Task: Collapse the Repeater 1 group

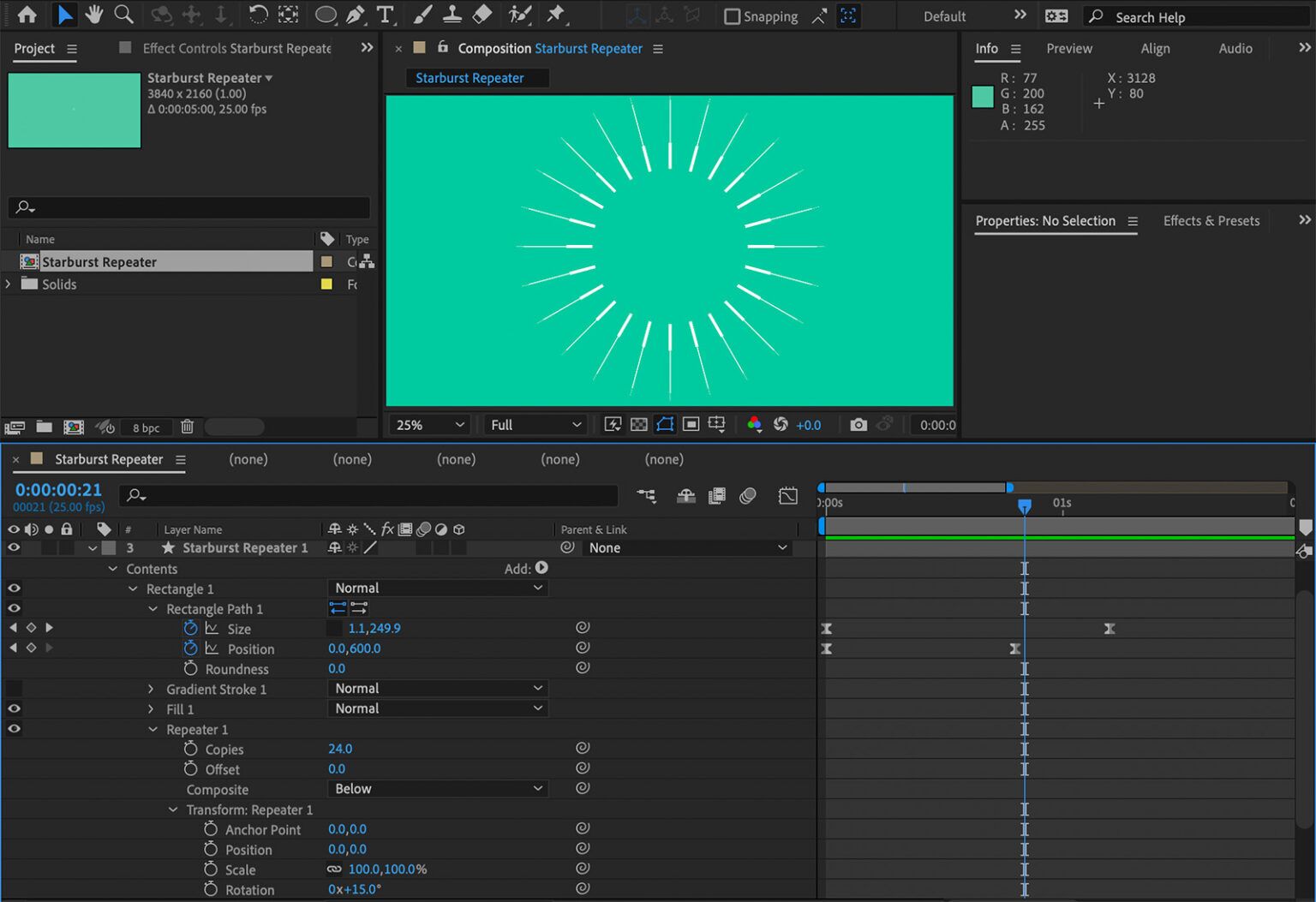Action: click(x=153, y=729)
